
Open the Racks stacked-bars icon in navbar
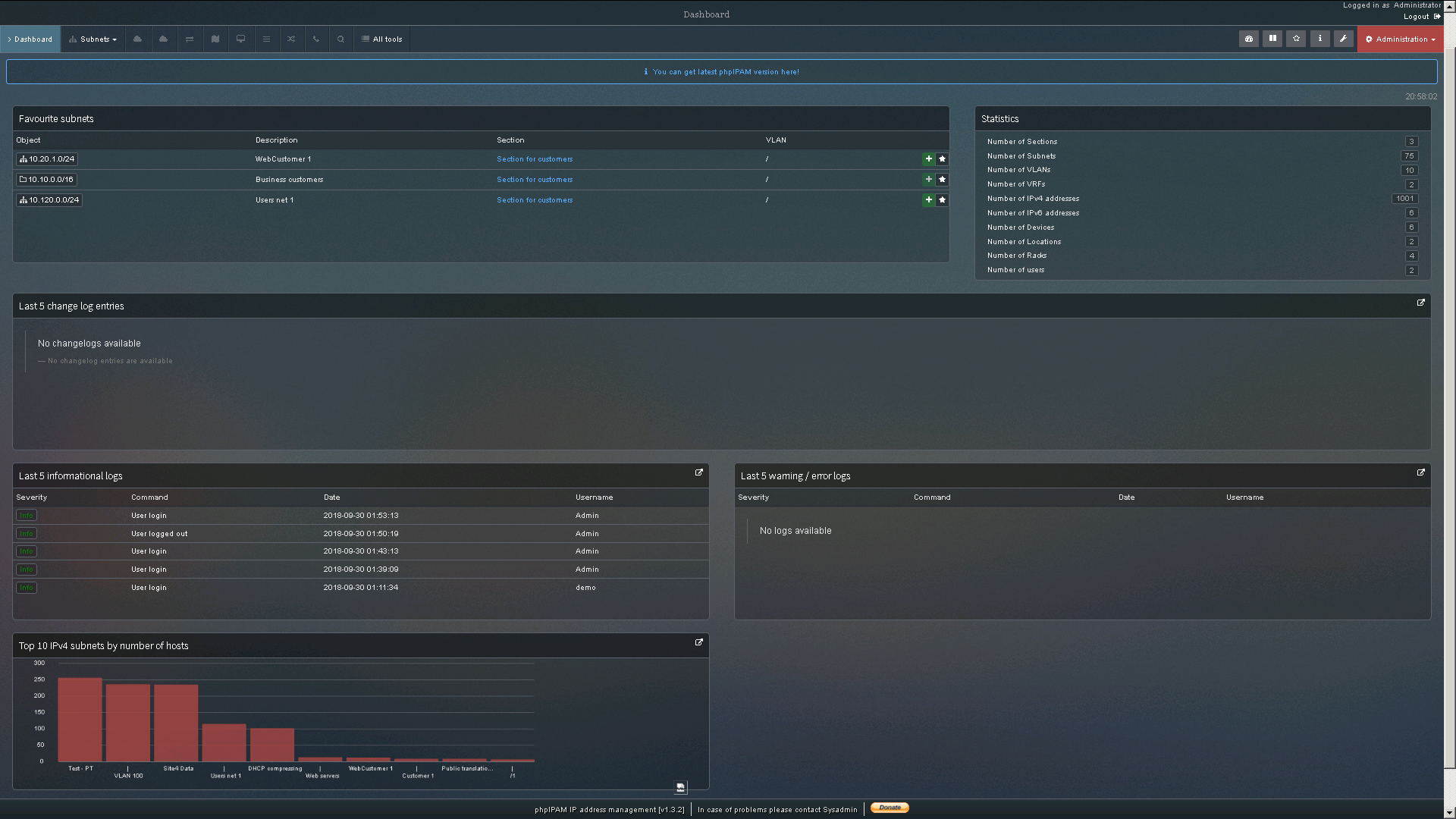coord(266,39)
